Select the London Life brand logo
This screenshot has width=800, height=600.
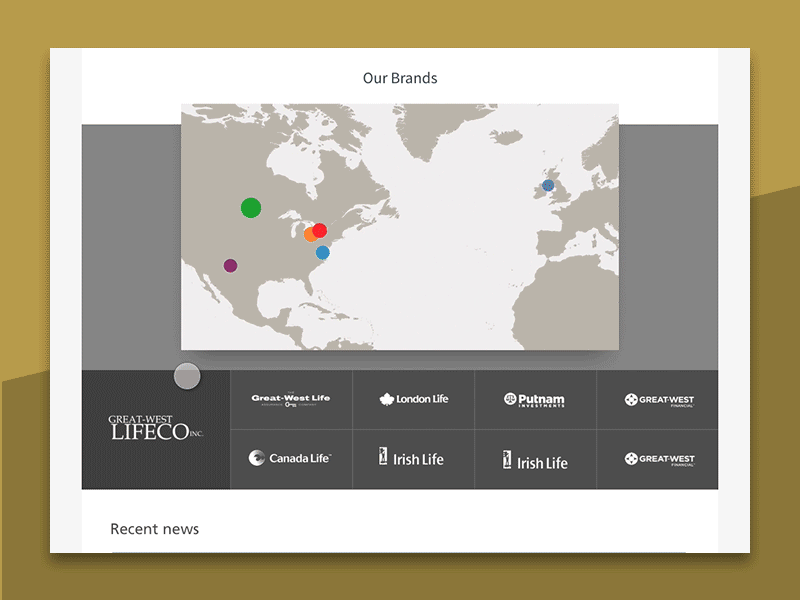(x=412, y=400)
